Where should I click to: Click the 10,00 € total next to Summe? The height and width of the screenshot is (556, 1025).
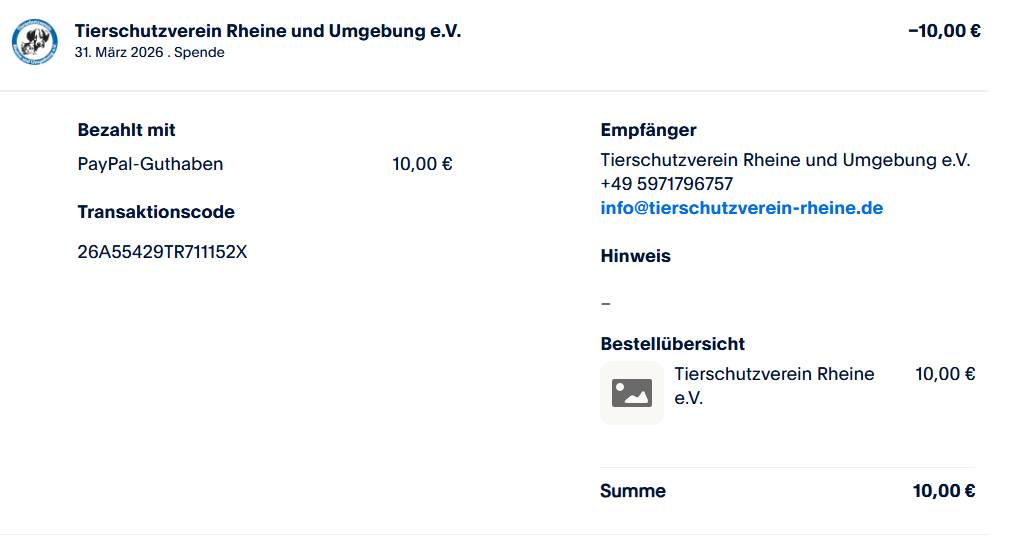pyautogui.click(x=944, y=491)
